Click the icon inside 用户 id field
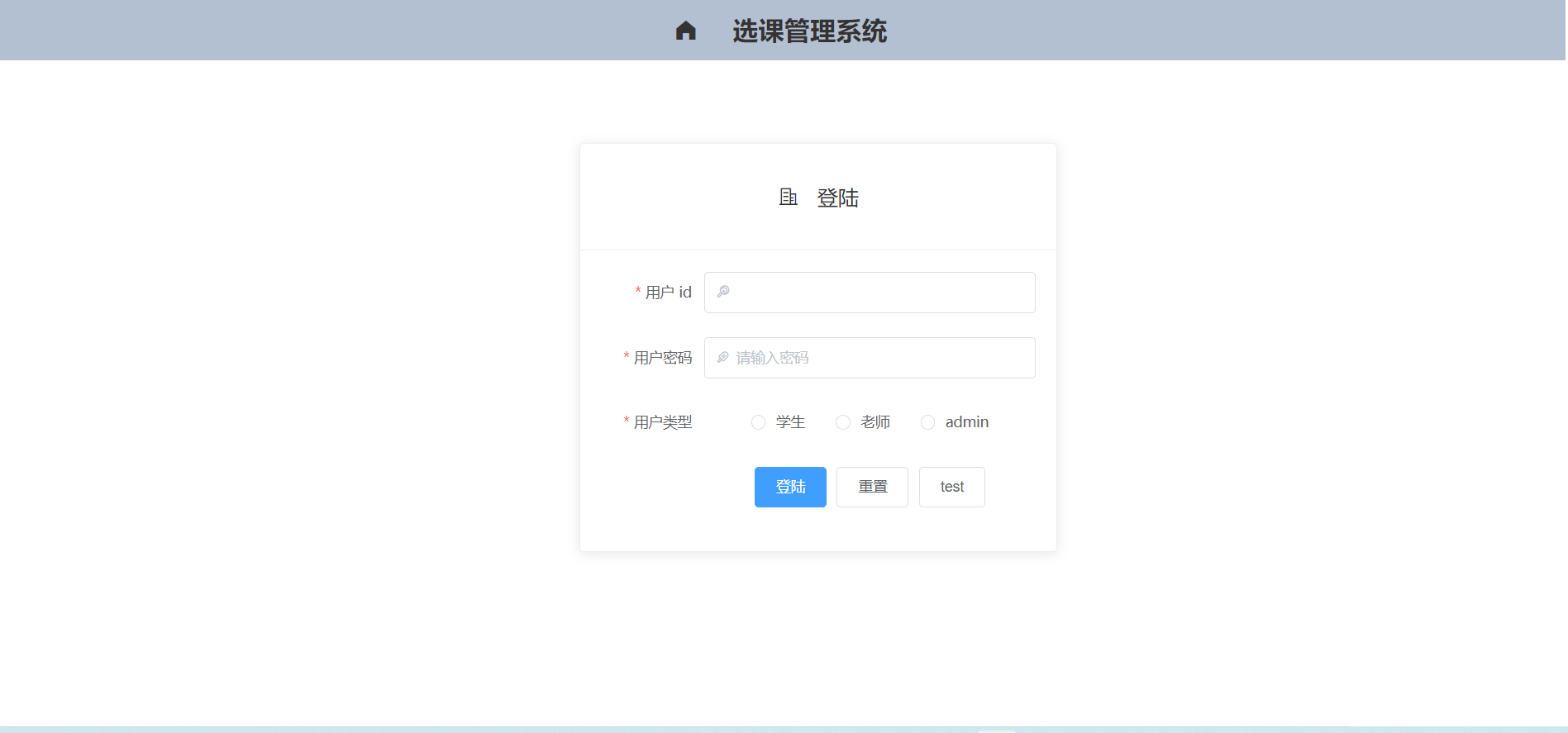Screen dimensions: 1568x733 click(723, 292)
